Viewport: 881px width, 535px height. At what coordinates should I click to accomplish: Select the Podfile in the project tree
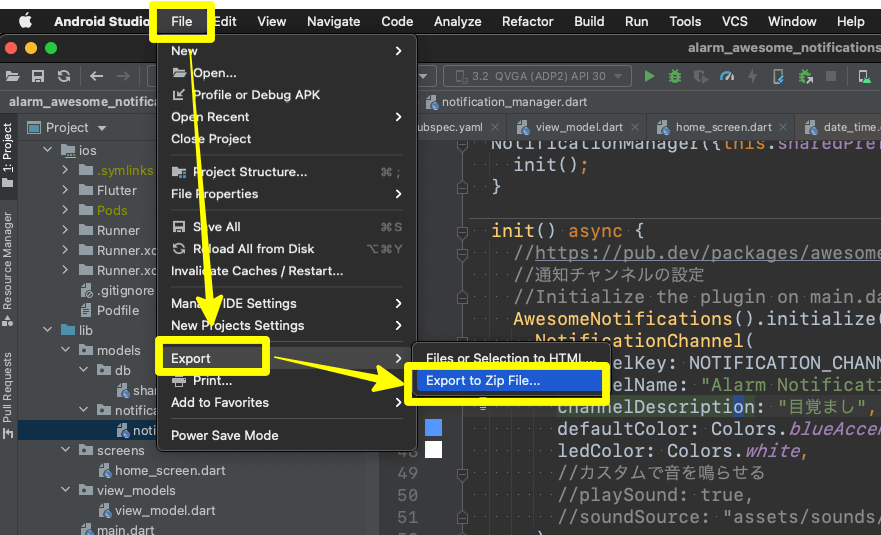point(111,310)
